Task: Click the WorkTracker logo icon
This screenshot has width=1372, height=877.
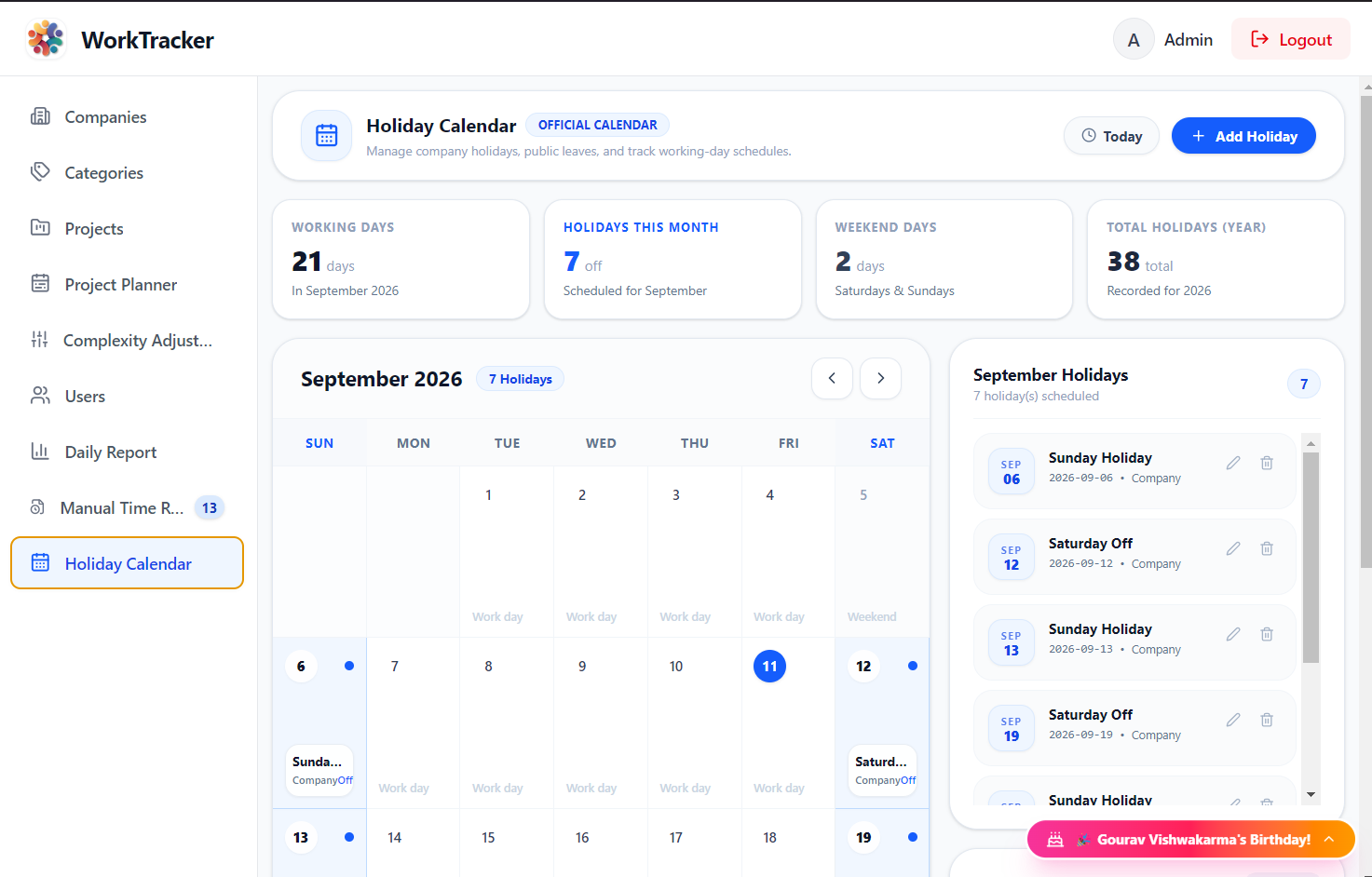Action: [46, 39]
